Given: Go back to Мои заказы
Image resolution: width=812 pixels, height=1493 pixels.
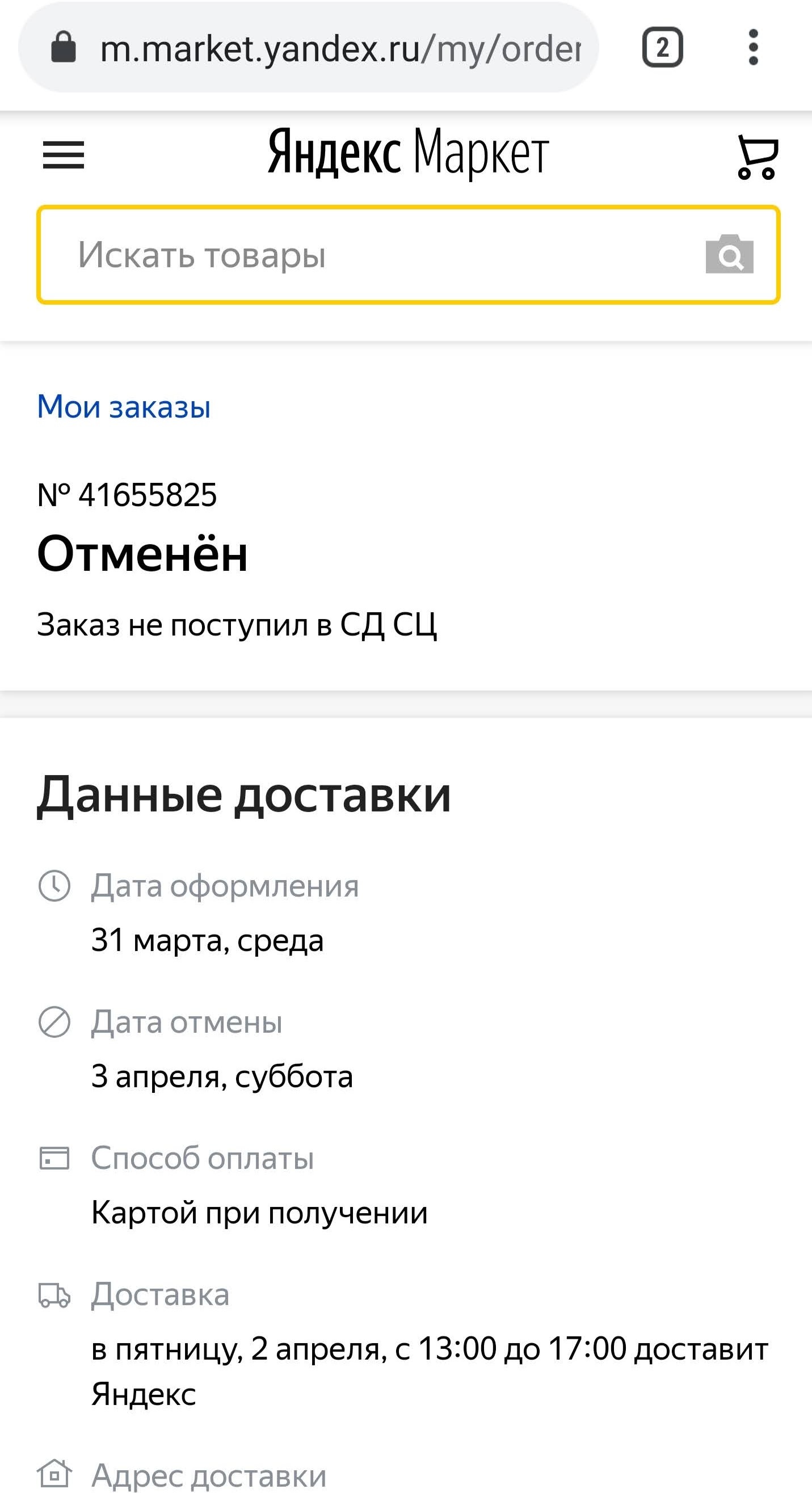Looking at the screenshot, I should 124,406.
